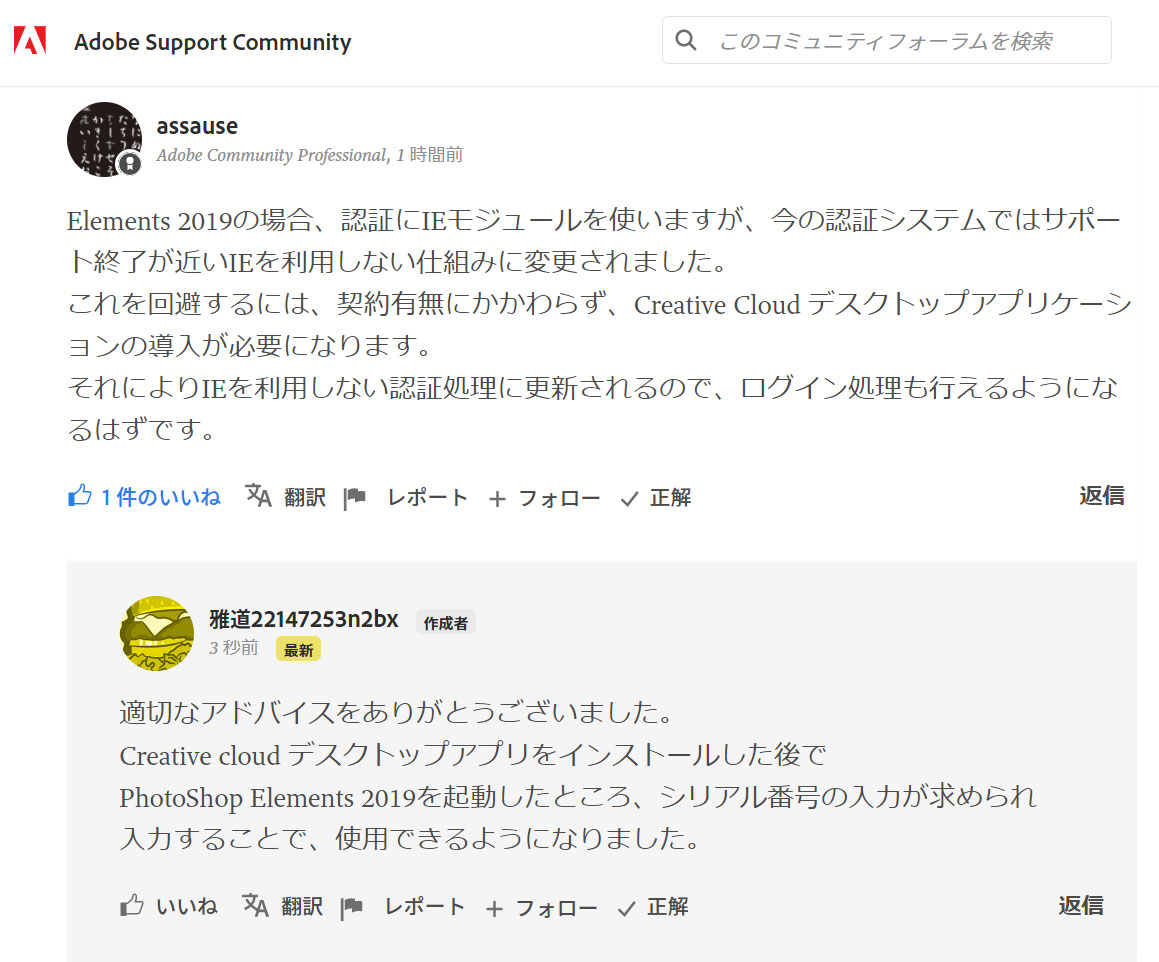Viewport: 1159px width, 962px height.
Task: Follow the author's reply via フォロー
Action: (x=541, y=908)
